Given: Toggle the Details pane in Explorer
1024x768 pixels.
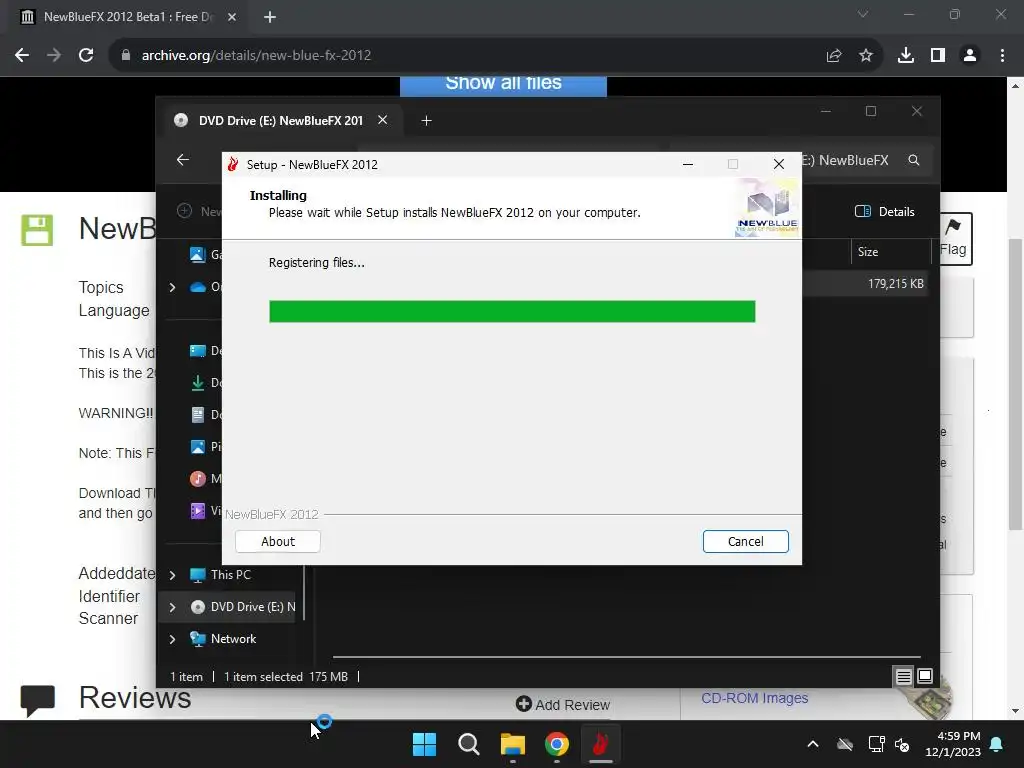Looking at the screenshot, I should pyautogui.click(x=885, y=212).
